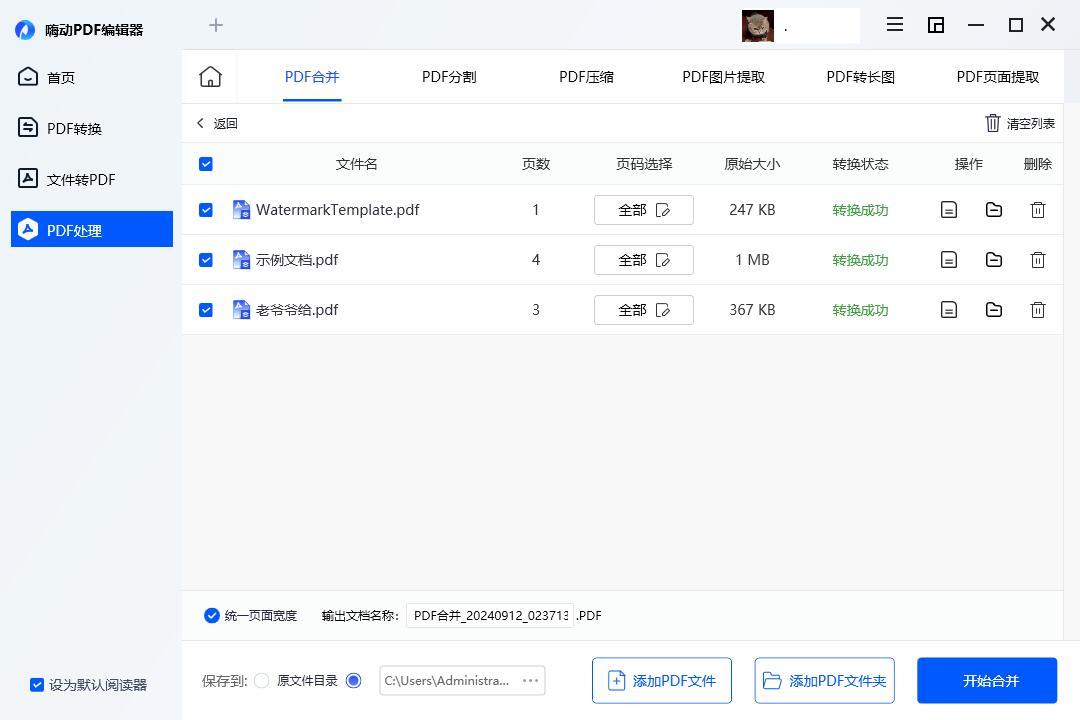Viewport: 1080px width, 720px height.
Task: Browse the save path with the ellipsis button
Action: (530, 681)
